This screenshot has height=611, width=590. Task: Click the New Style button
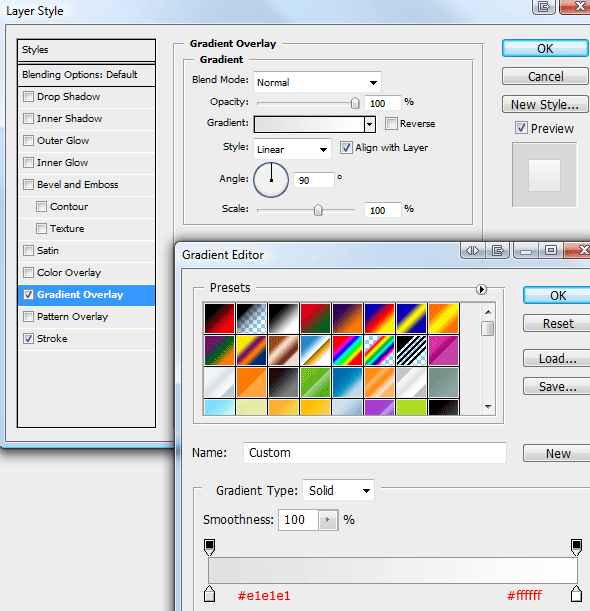click(x=545, y=104)
